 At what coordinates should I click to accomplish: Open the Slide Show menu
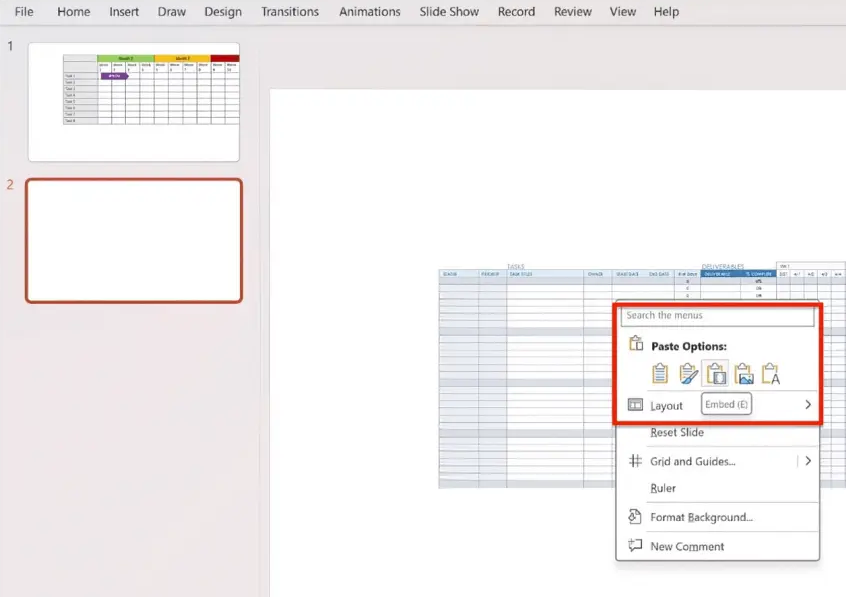pos(449,12)
